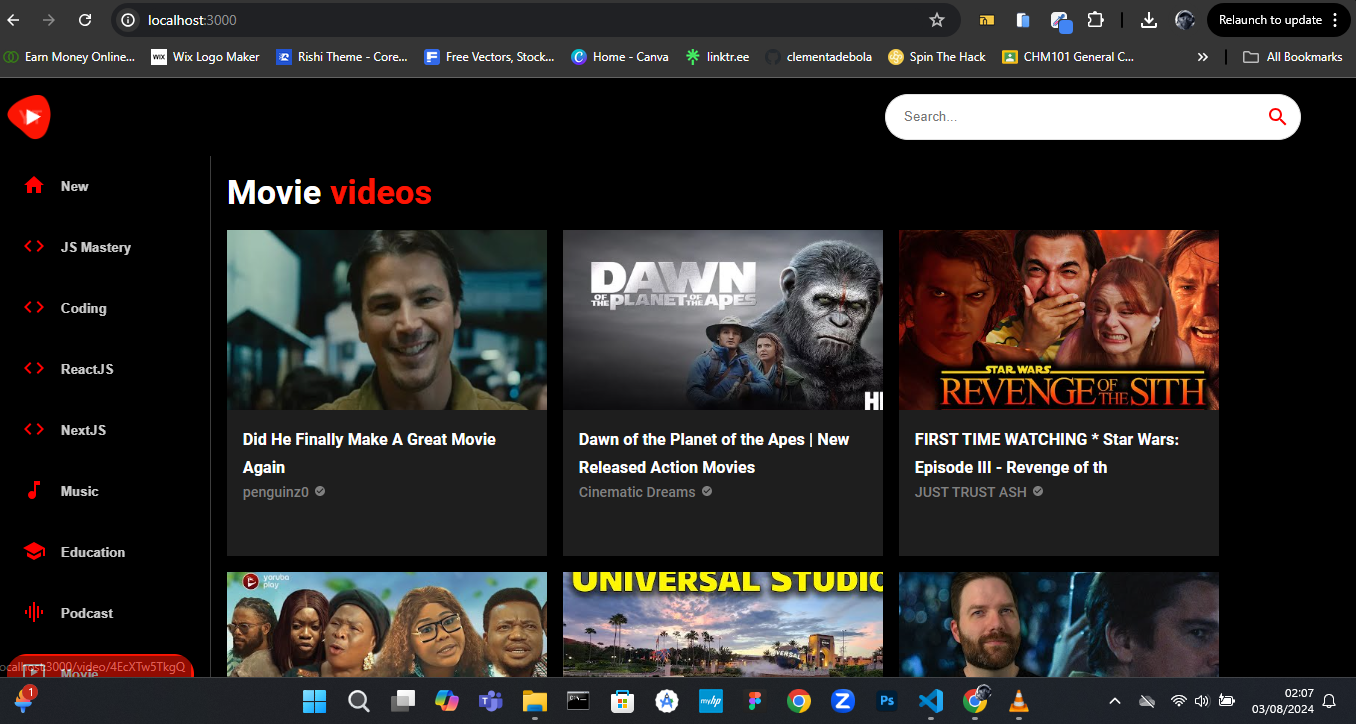Image resolution: width=1356 pixels, height=724 pixels.
Task: Open the 'Did He Finally Make' video thumbnail
Action: 387,320
